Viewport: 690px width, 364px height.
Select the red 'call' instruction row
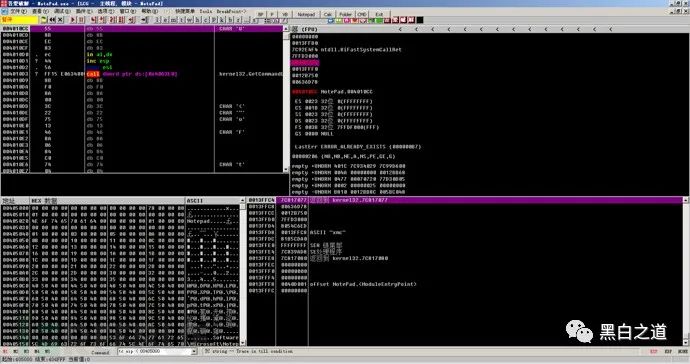coord(142,74)
